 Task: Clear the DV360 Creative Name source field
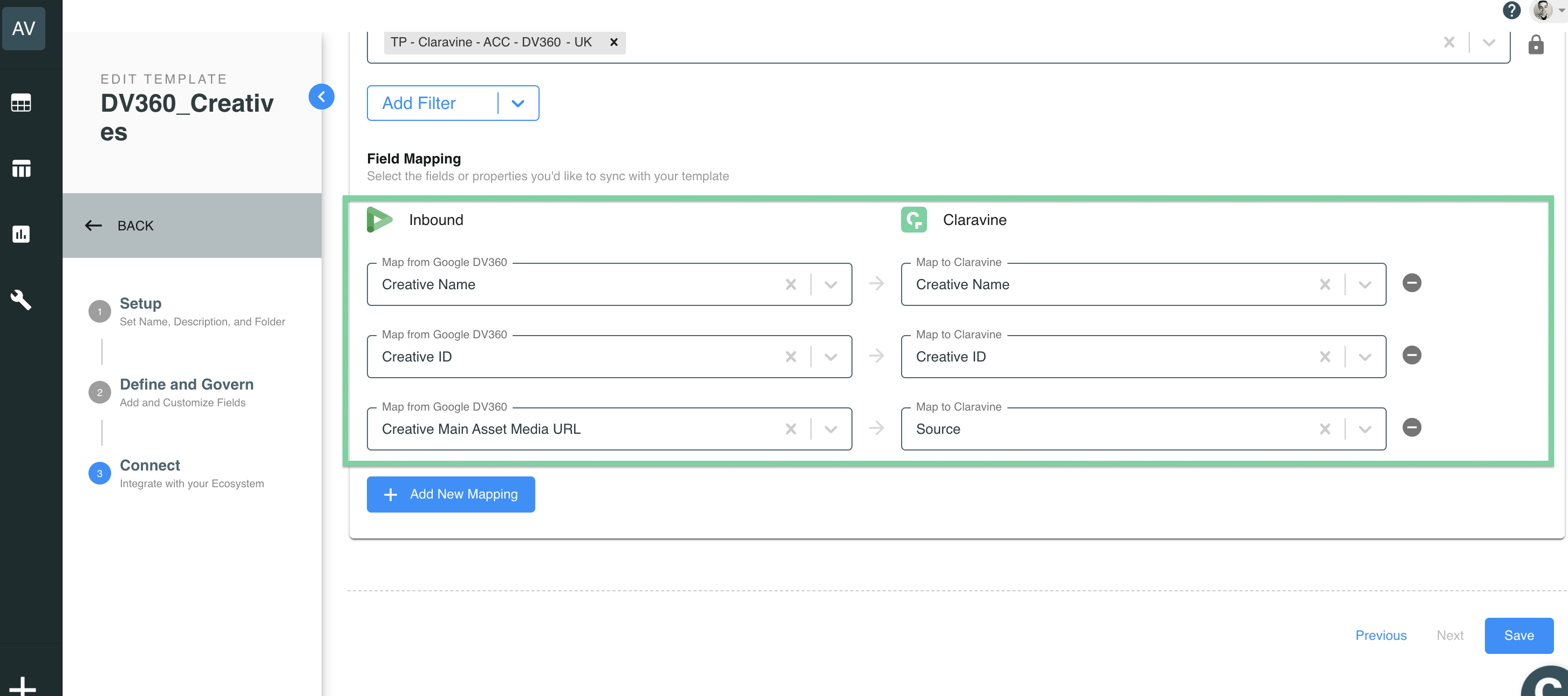pyautogui.click(x=790, y=284)
